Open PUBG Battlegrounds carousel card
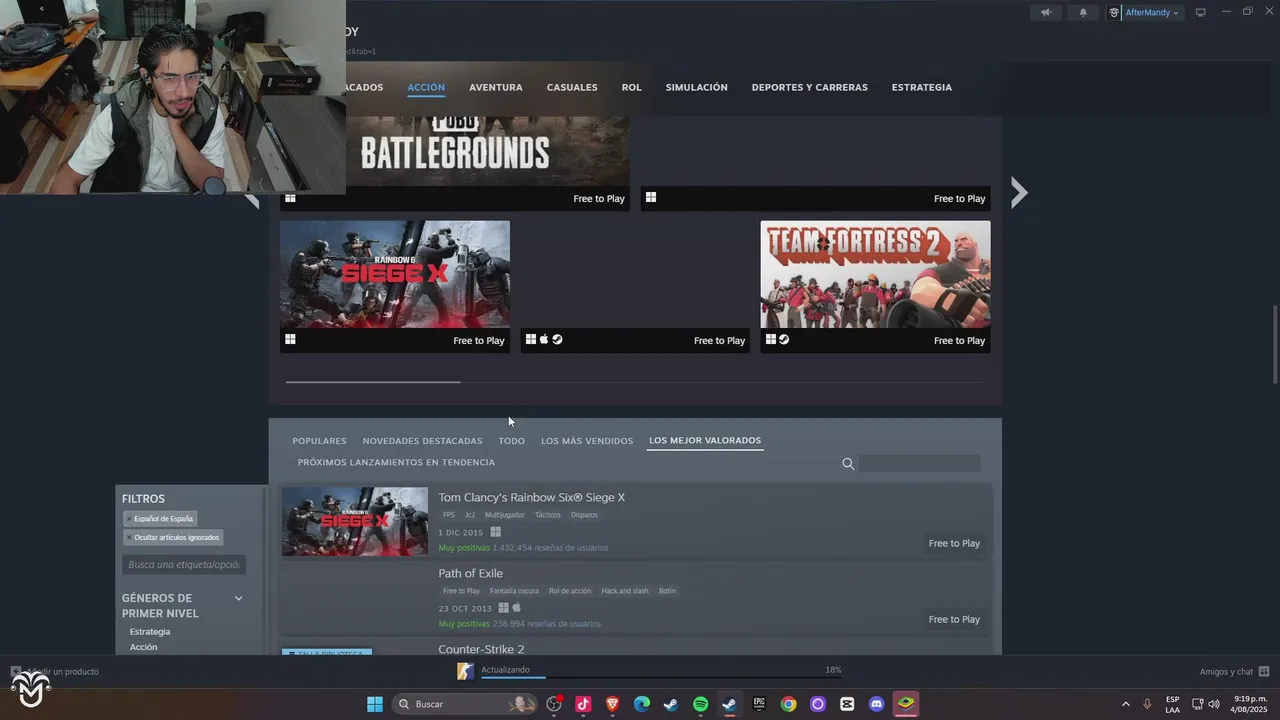The width and height of the screenshot is (1280, 720). pos(455,162)
